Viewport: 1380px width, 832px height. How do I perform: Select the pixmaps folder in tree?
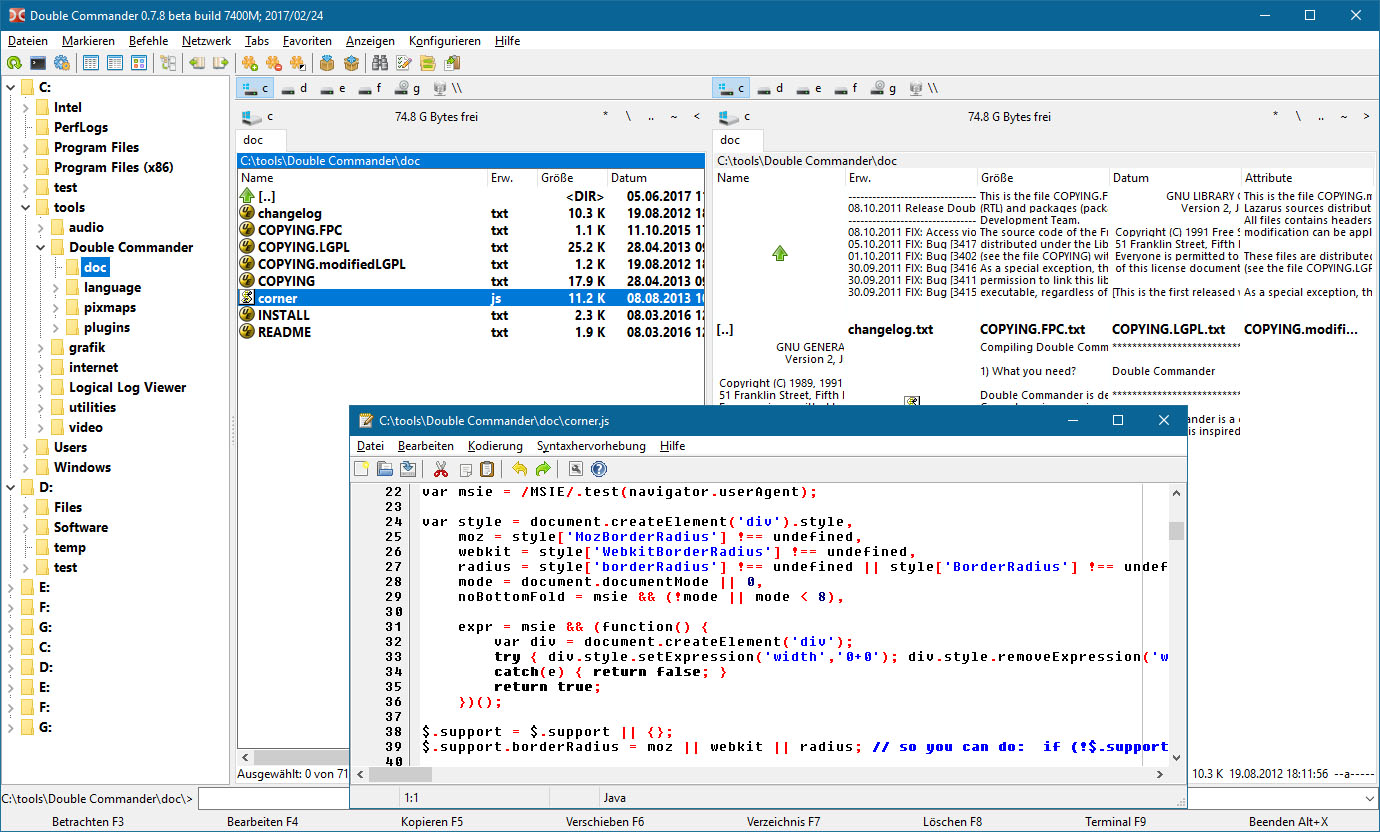pos(110,307)
